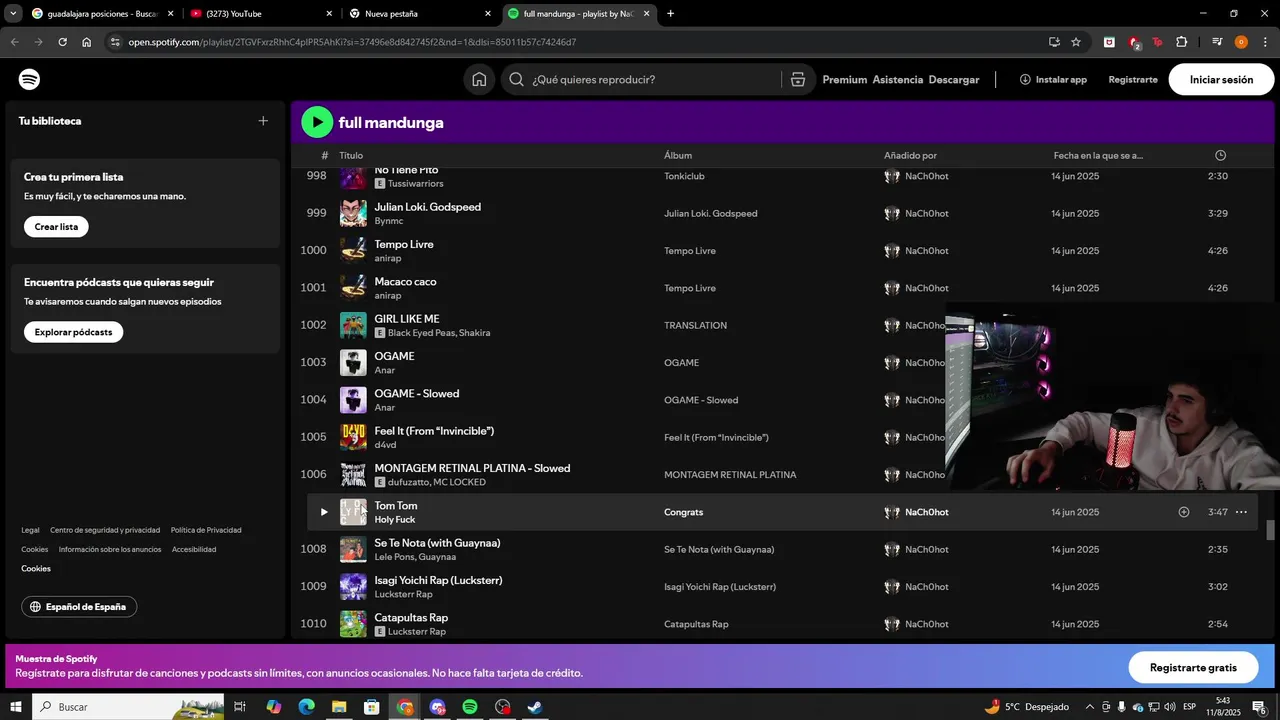
Task: Open Premium menu link
Action: 845,79
